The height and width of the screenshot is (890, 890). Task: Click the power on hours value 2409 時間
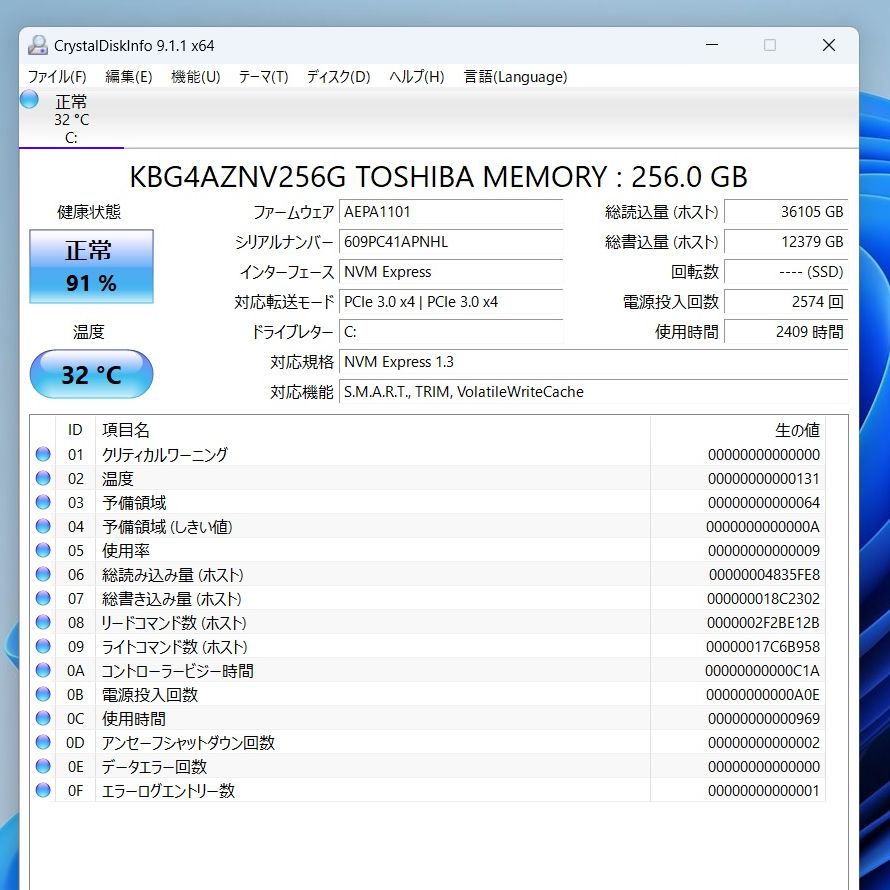pos(786,332)
